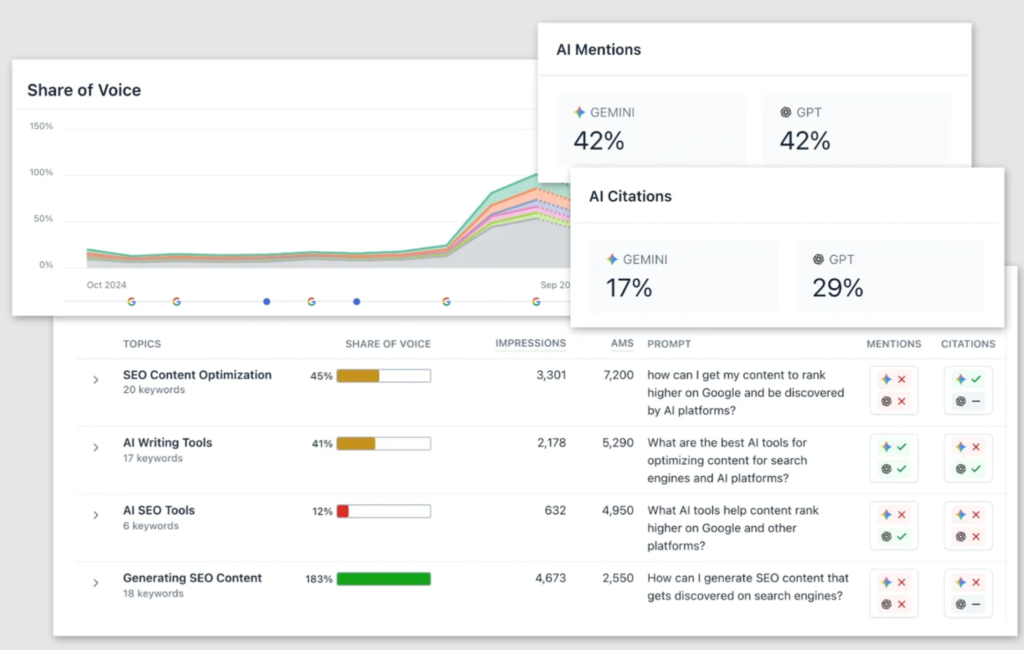Click the 42% value under GEMINI in AI Mentions

tap(599, 141)
